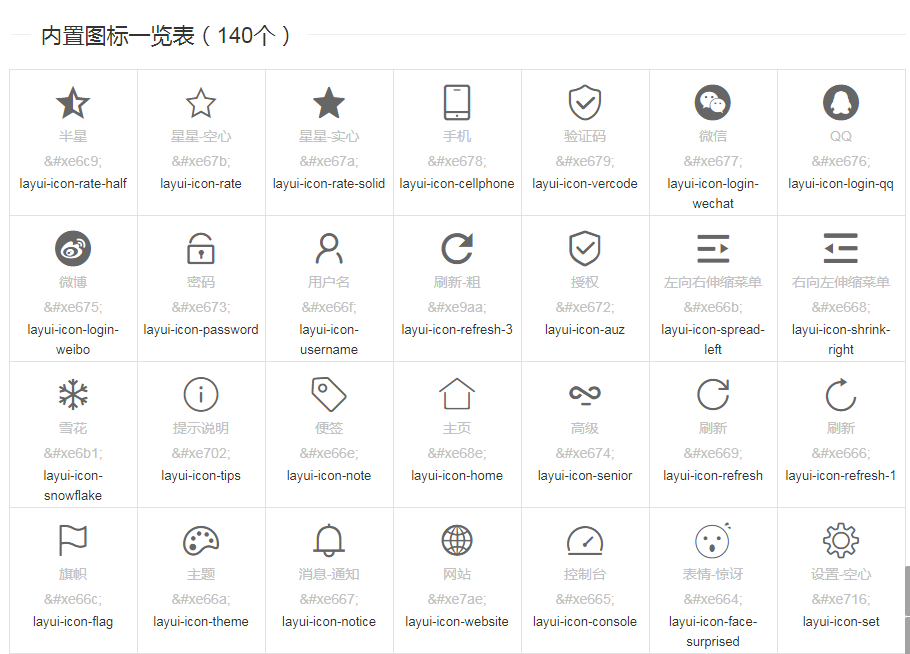This screenshot has width=910, height=654.
Task: Click the home icon
Action: 457,394
